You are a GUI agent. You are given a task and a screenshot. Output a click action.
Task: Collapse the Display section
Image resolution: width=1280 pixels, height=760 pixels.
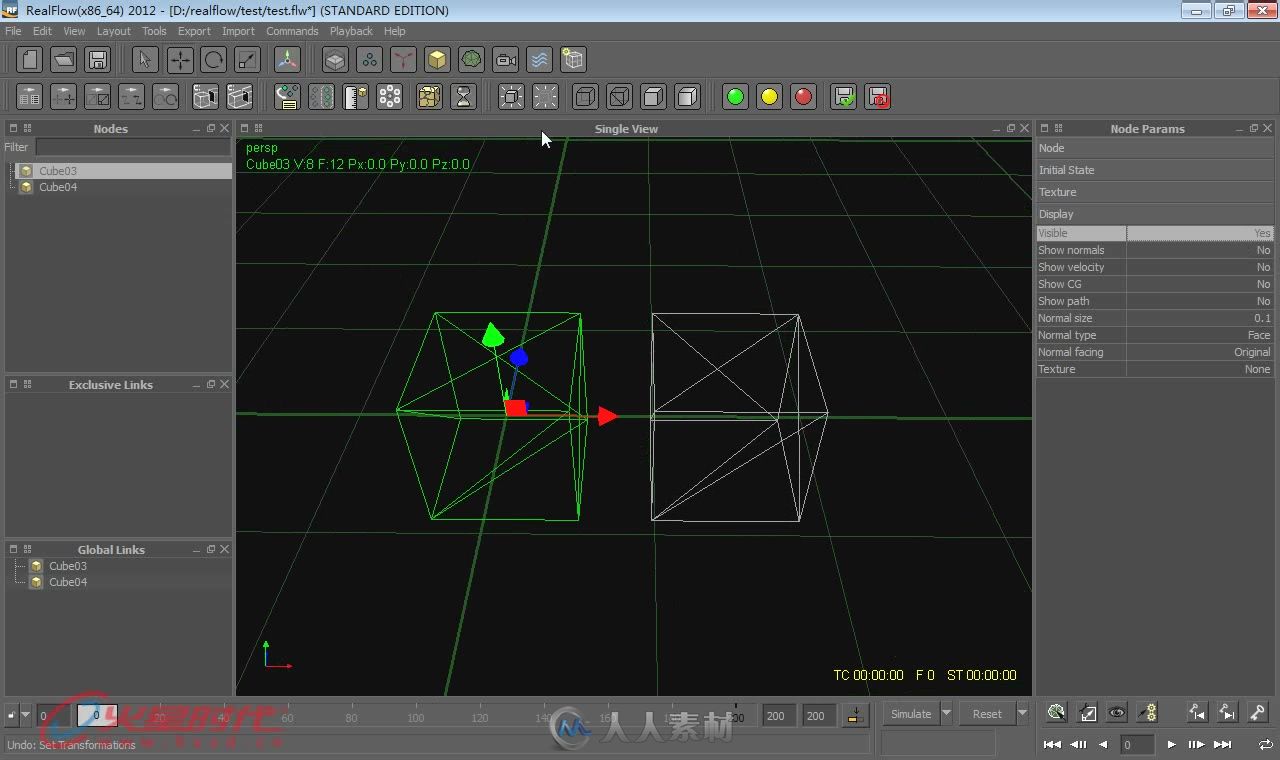pyautogui.click(x=1155, y=214)
